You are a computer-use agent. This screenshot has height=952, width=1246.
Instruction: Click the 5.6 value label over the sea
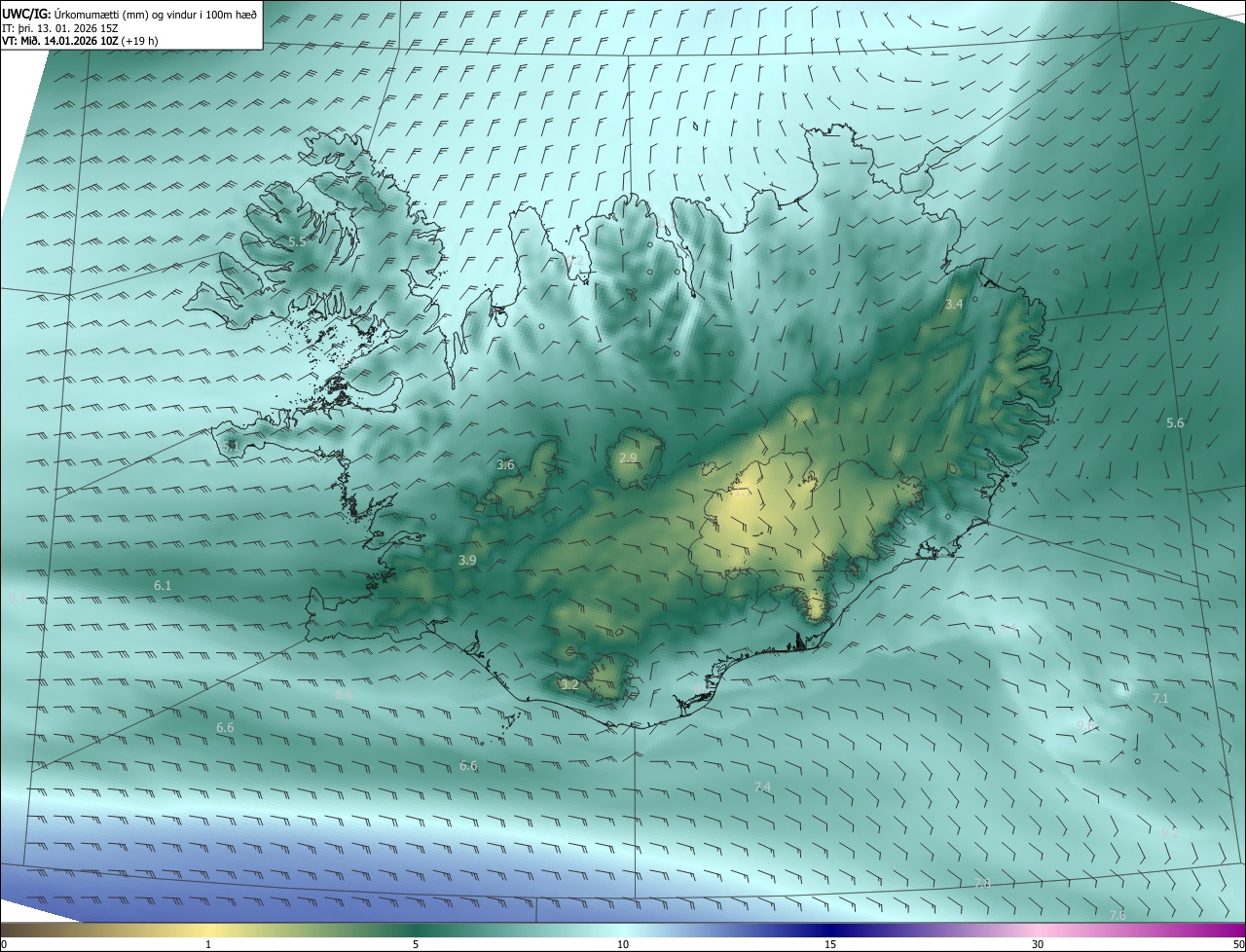tap(1175, 422)
